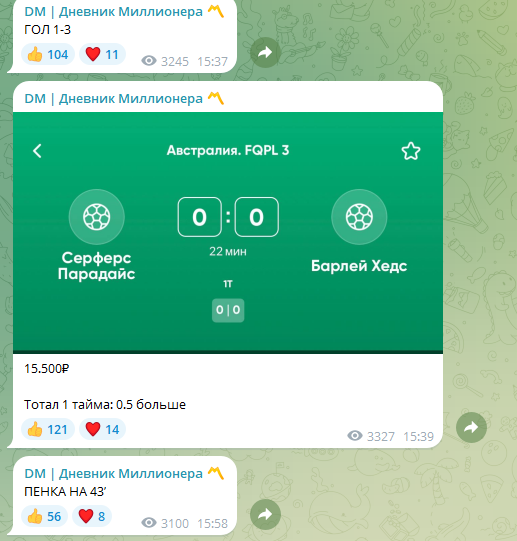Toggle thumbs-up reaction showing 56
The height and width of the screenshot is (541, 517).
(x=45, y=516)
